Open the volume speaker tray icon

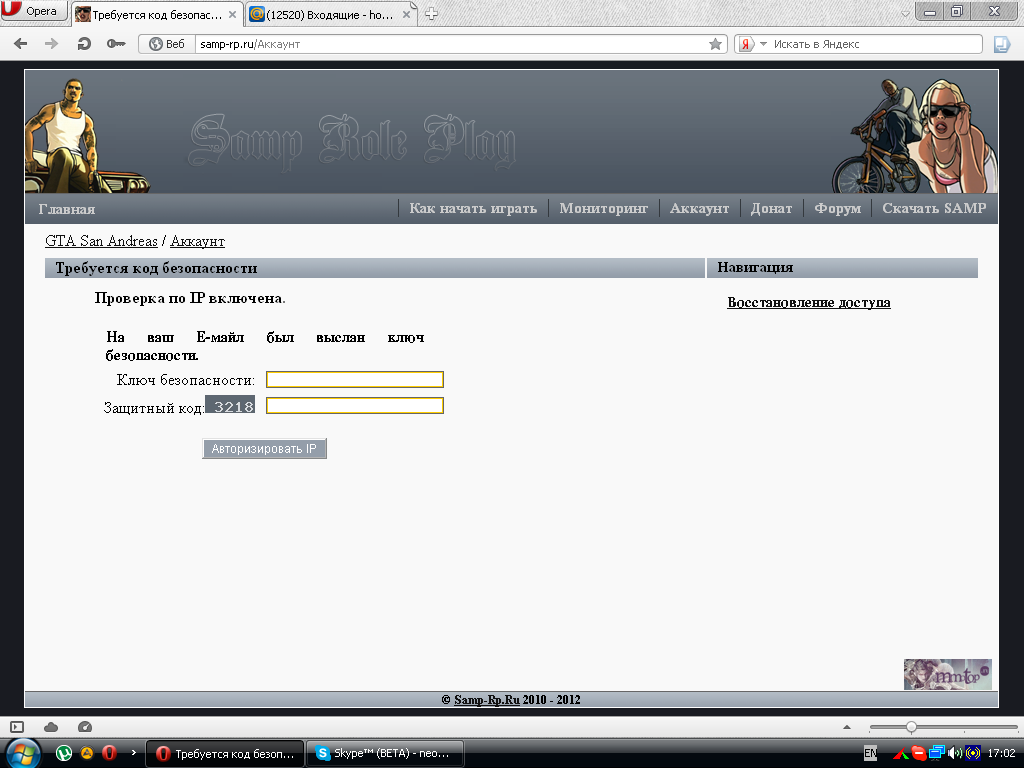954,753
